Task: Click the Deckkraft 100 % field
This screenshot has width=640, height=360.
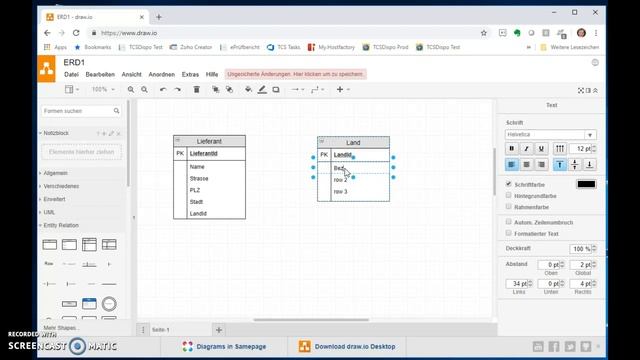Action: (580, 249)
